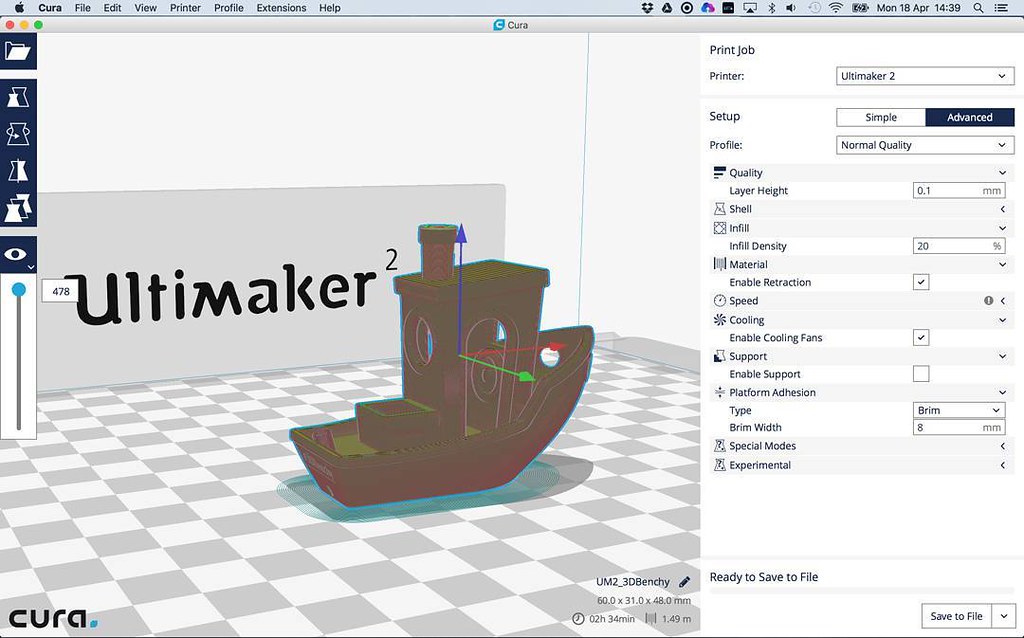Screen dimensions: 1024x638
Task: Click the Cura logo in title bar
Action: pos(499,25)
